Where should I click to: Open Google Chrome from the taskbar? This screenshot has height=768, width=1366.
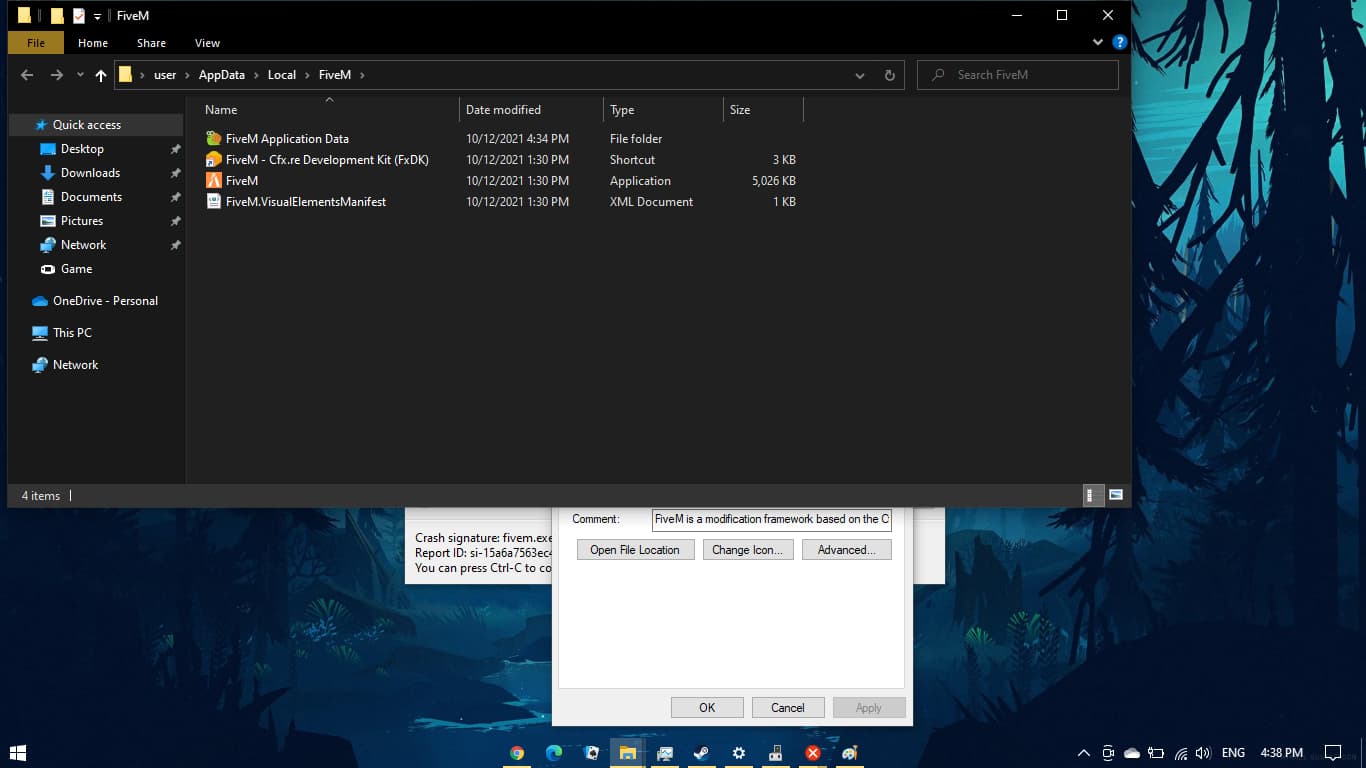[x=517, y=753]
